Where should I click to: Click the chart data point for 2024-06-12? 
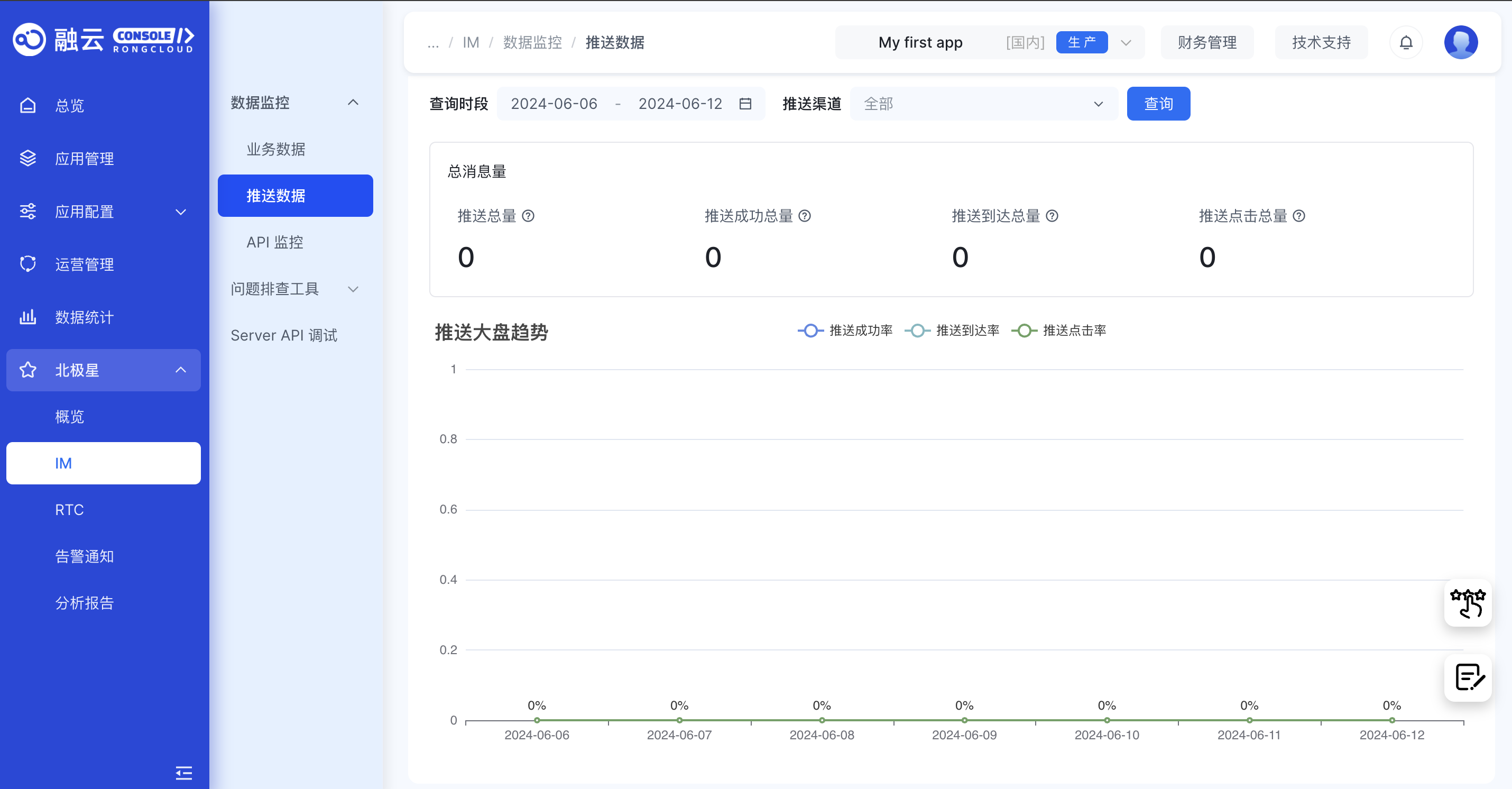click(1391, 720)
